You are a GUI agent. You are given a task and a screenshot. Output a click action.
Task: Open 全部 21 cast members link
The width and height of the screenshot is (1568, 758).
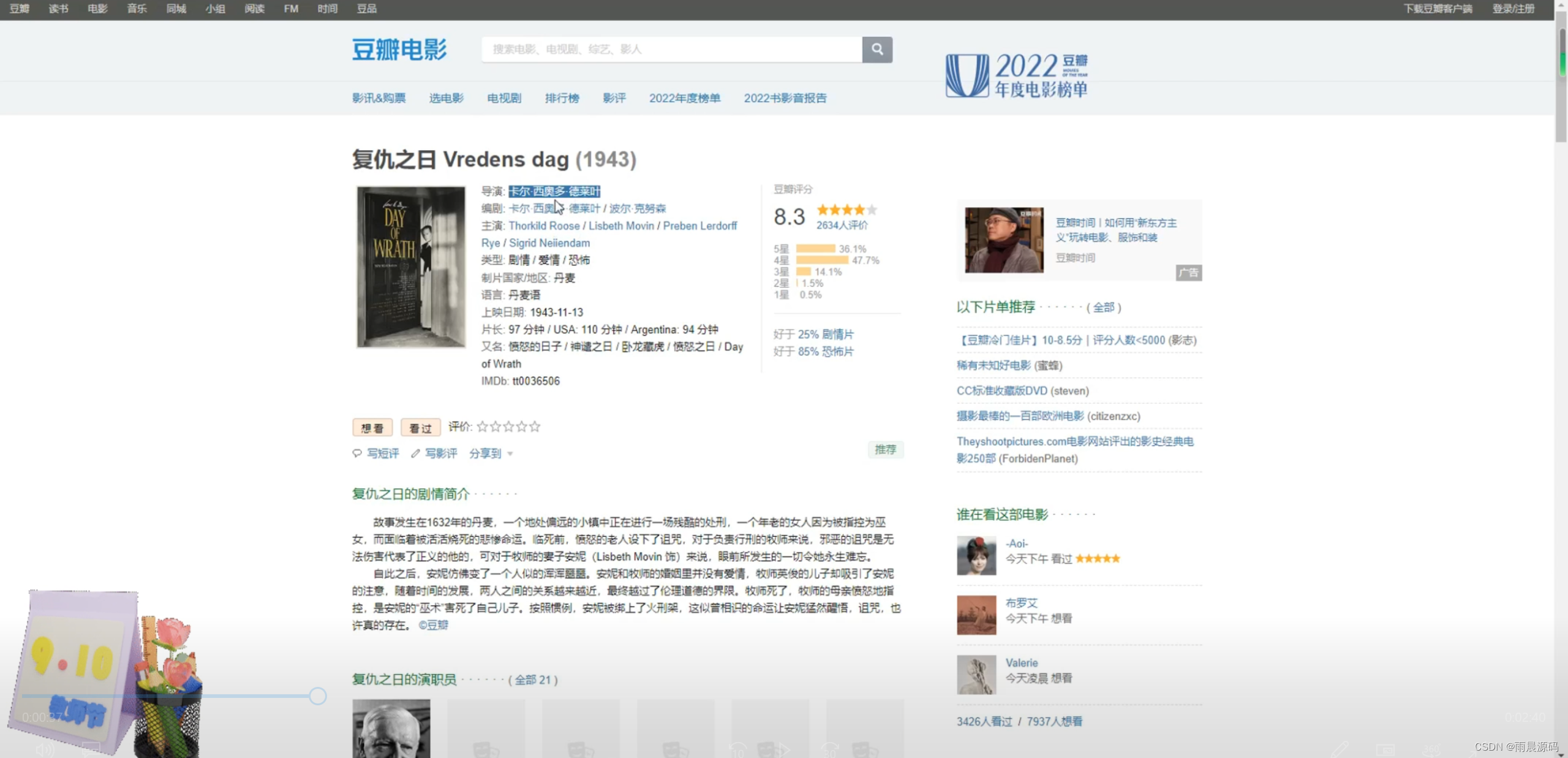coord(532,680)
